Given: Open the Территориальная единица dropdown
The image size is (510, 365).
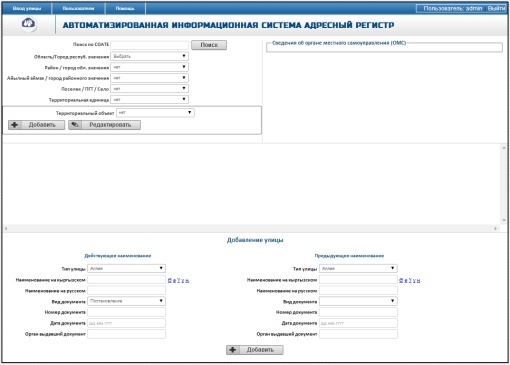Looking at the screenshot, I should [150, 99].
